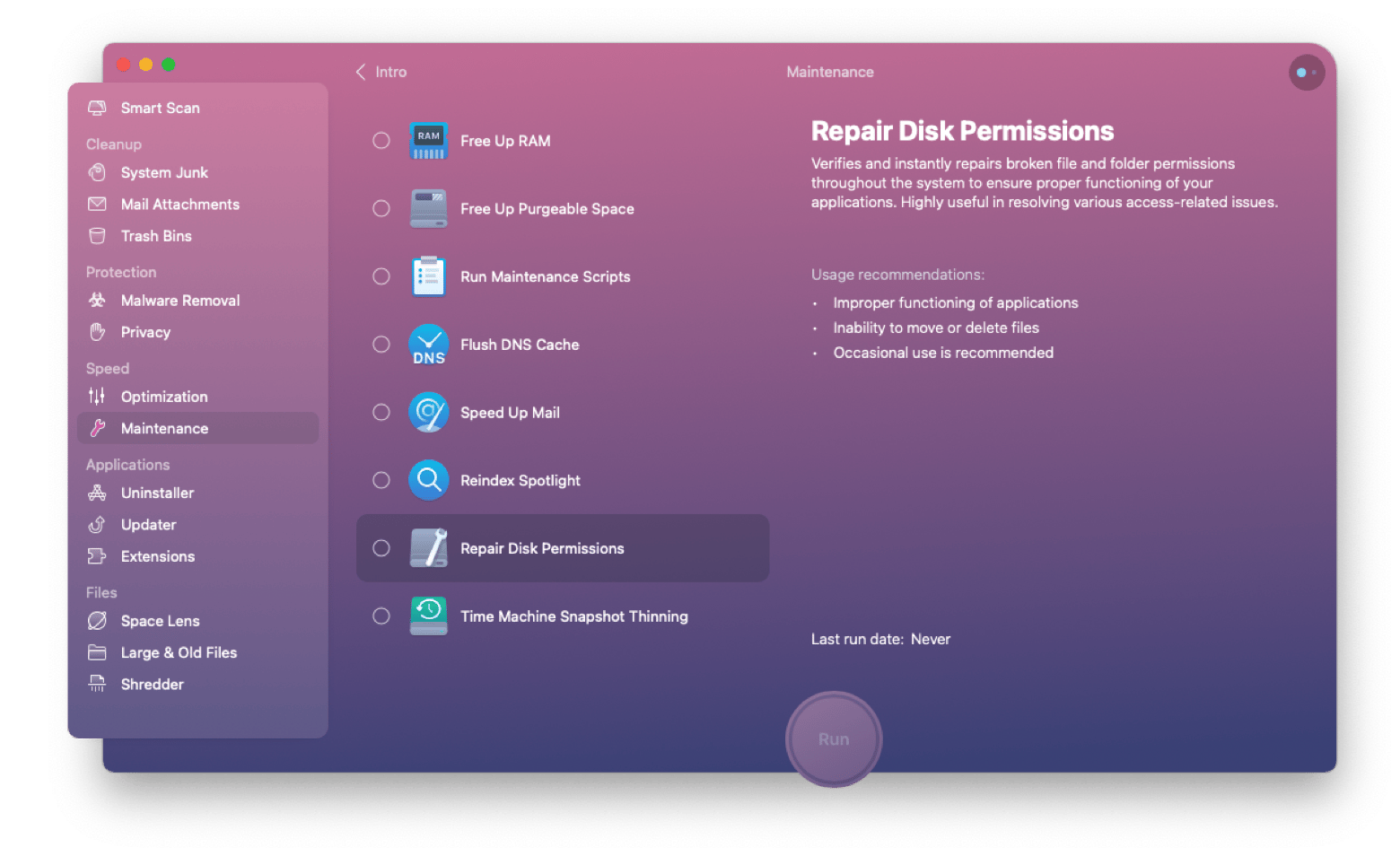Click the Shredder icon
The height and width of the screenshot is (856, 1400).
pyautogui.click(x=97, y=684)
